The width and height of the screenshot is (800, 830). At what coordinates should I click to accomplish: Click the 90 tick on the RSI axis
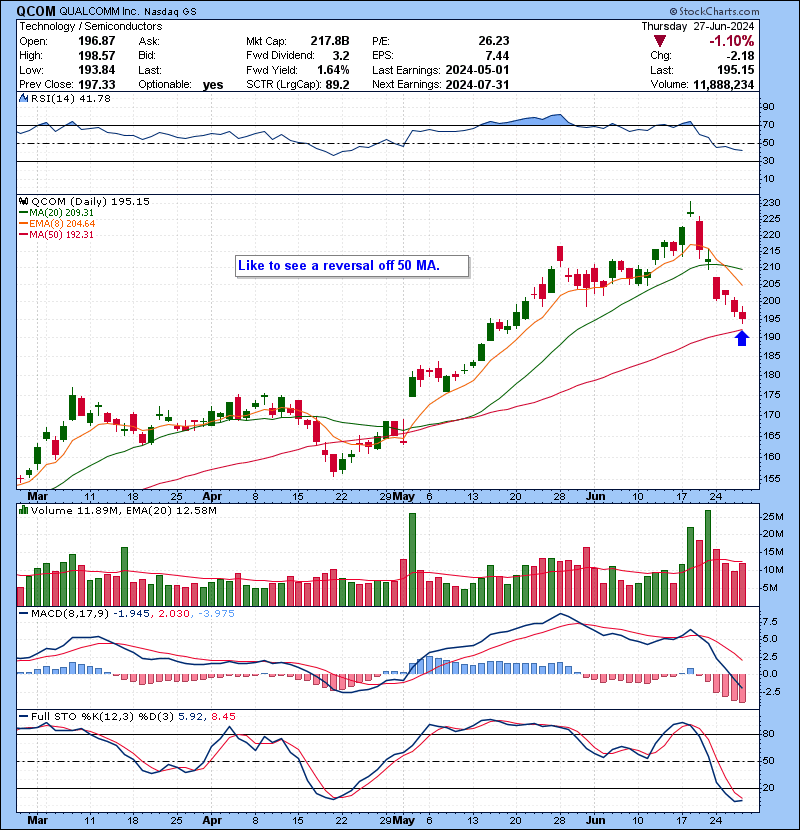pos(768,106)
